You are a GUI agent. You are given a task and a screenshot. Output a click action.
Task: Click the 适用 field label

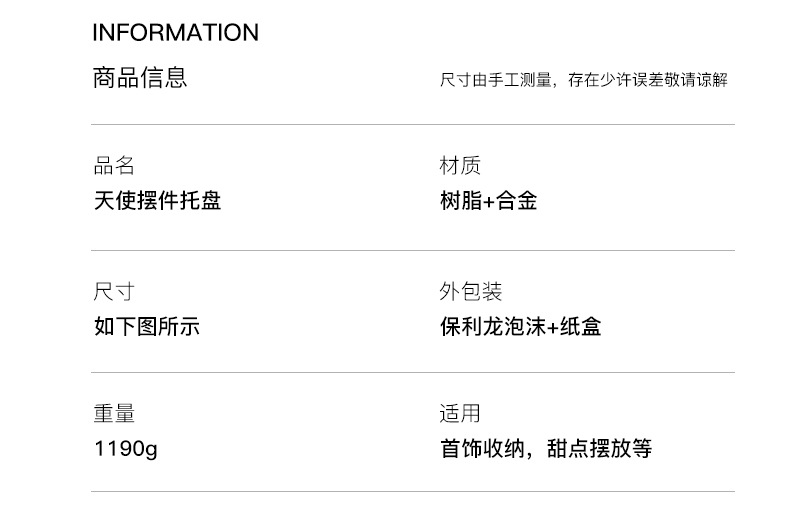460,414
